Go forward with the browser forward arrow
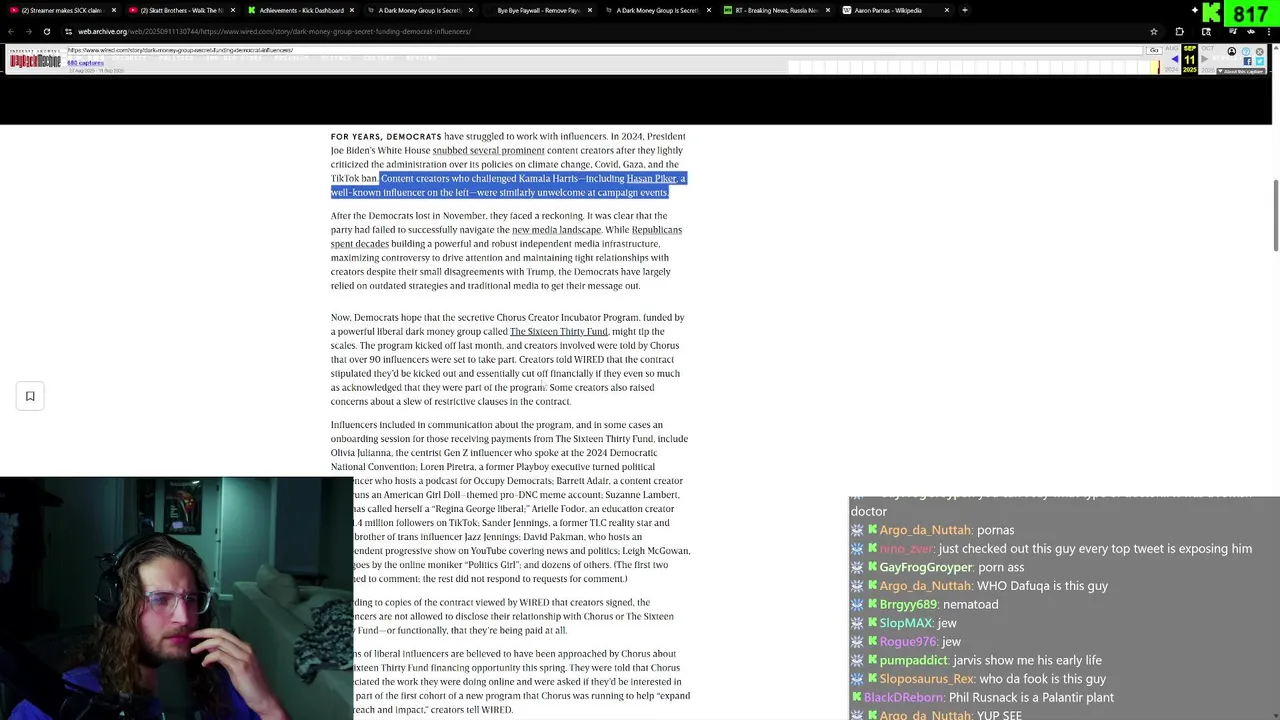1280x720 pixels. point(28,31)
